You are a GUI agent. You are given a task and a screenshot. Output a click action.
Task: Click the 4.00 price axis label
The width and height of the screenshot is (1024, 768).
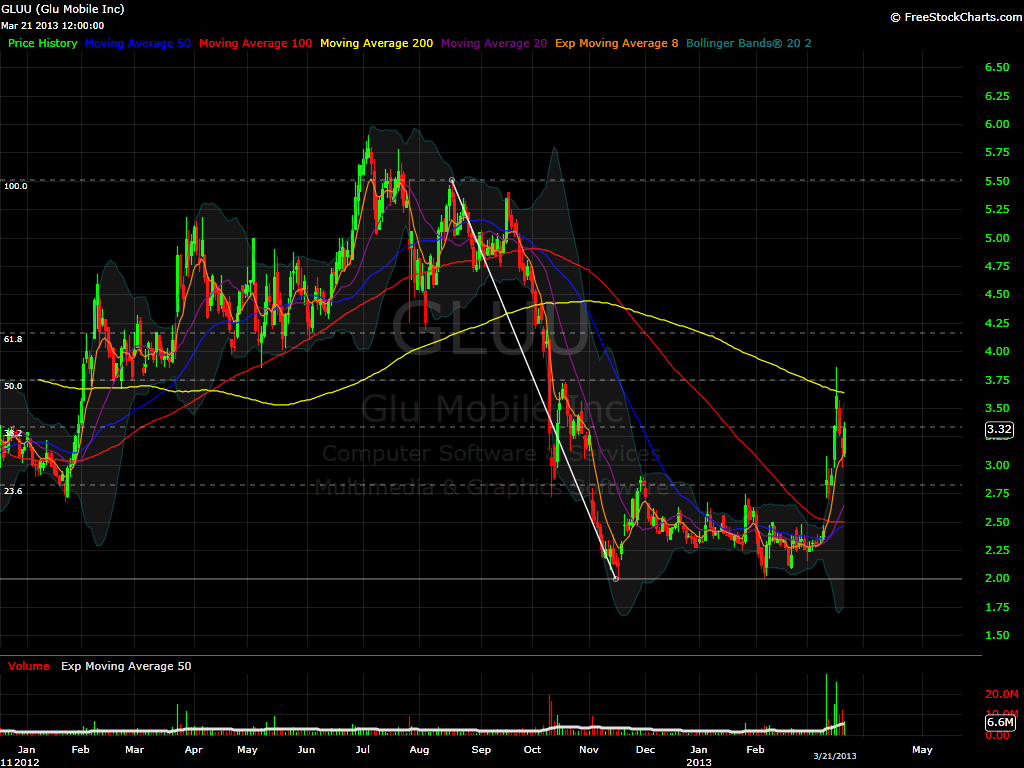tap(997, 351)
